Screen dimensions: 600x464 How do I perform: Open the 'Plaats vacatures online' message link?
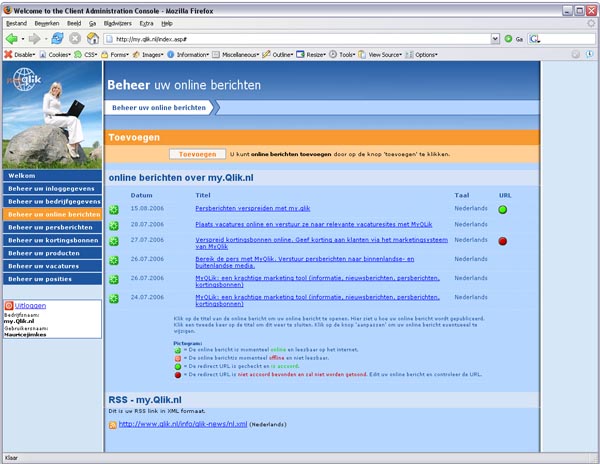tap(314, 226)
